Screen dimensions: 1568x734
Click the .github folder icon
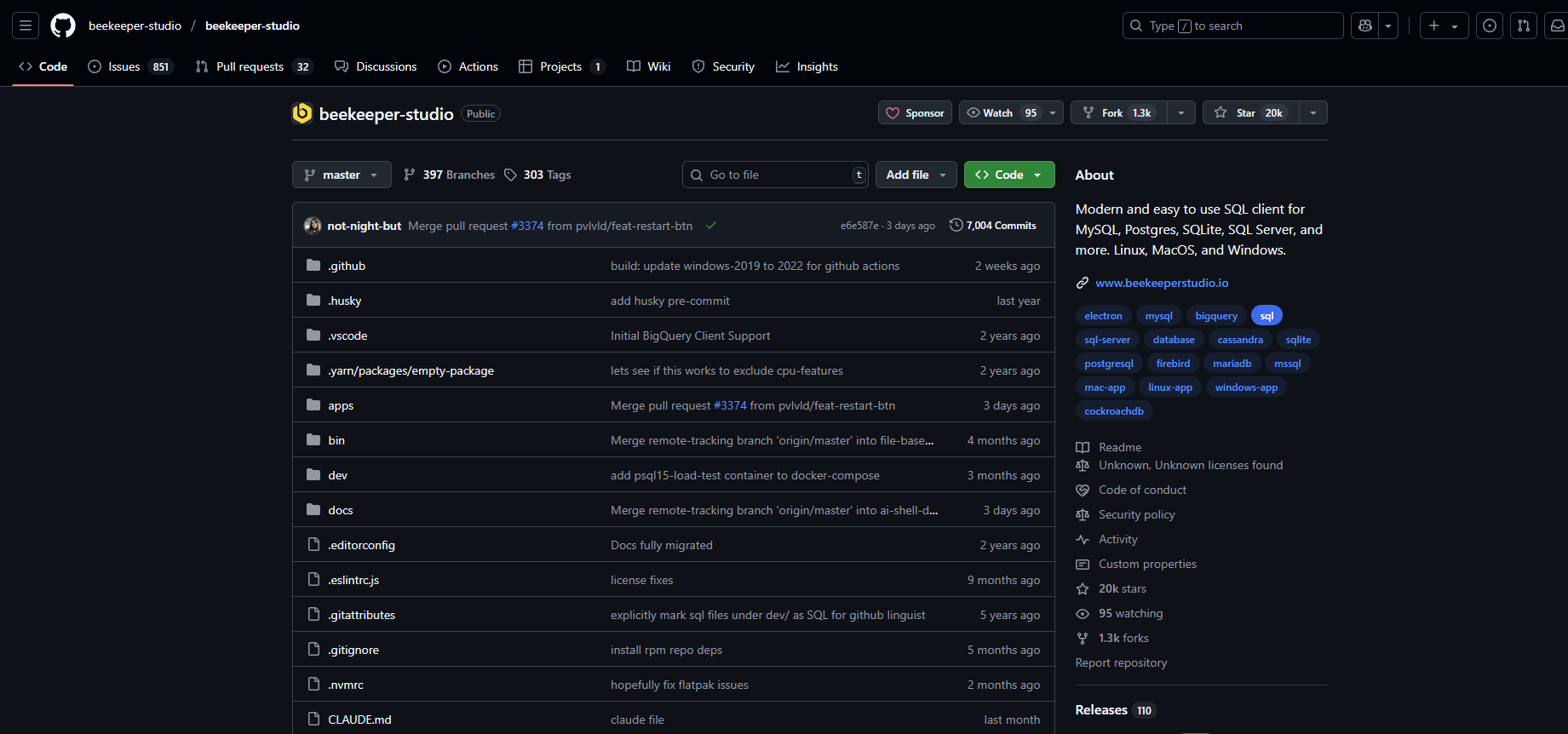point(313,265)
